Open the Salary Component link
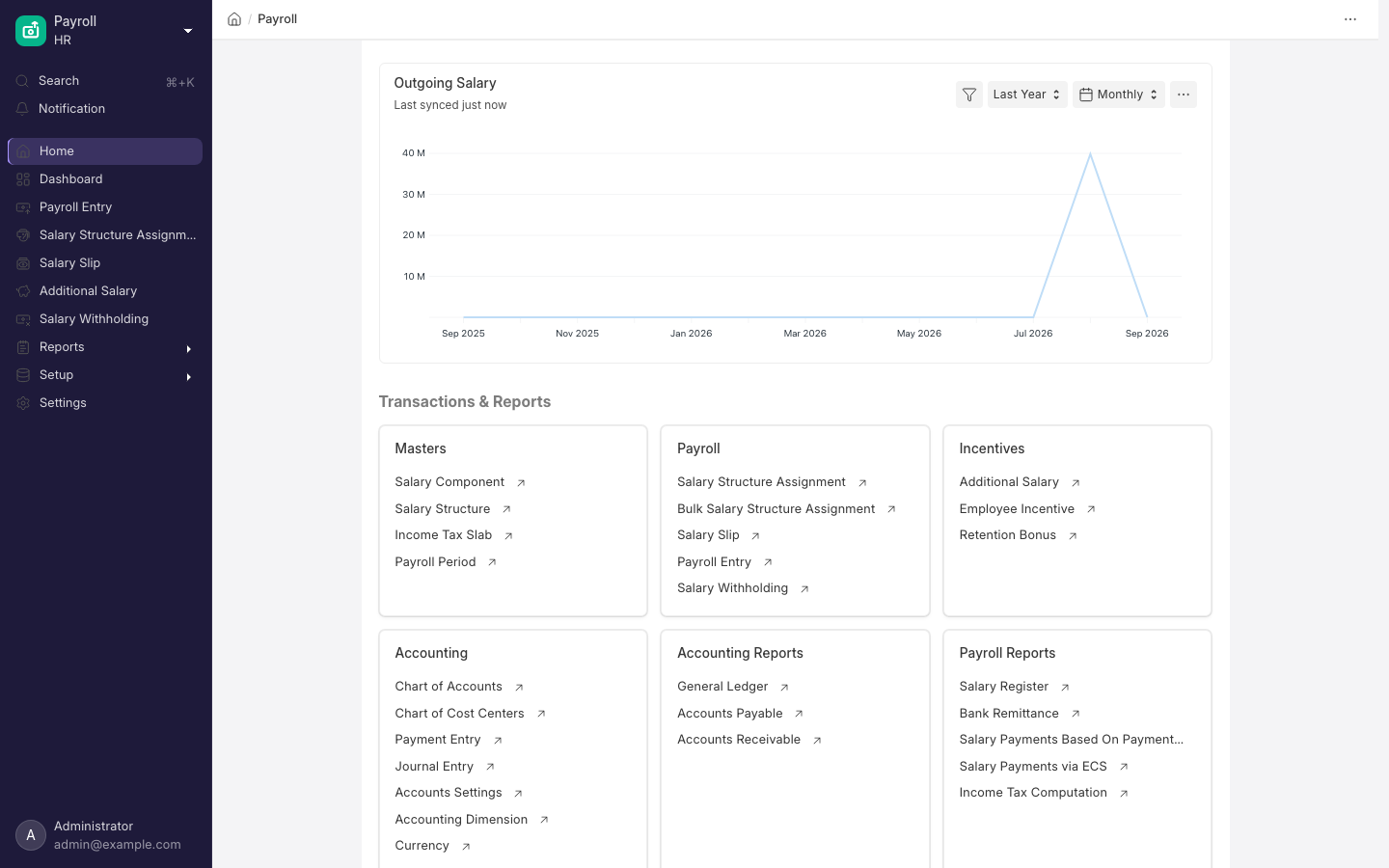Image resolution: width=1389 pixels, height=868 pixels. click(x=449, y=482)
